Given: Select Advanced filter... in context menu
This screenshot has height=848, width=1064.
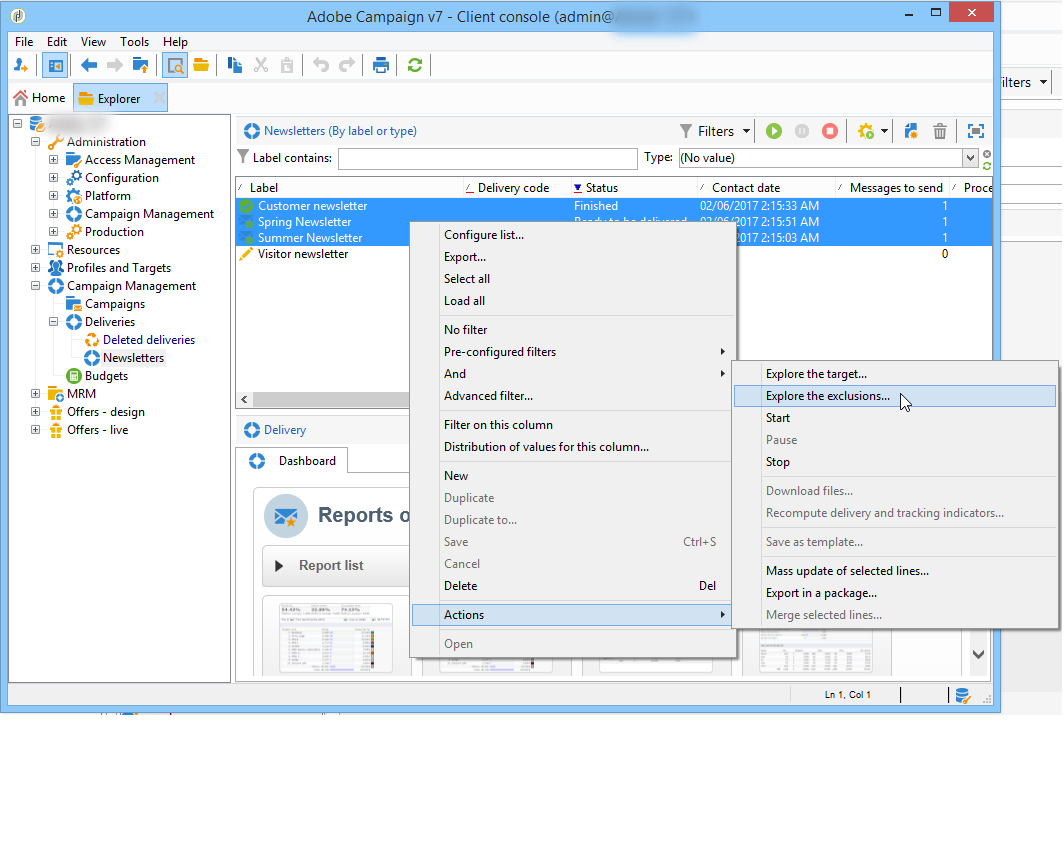Looking at the screenshot, I should [573, 396].
